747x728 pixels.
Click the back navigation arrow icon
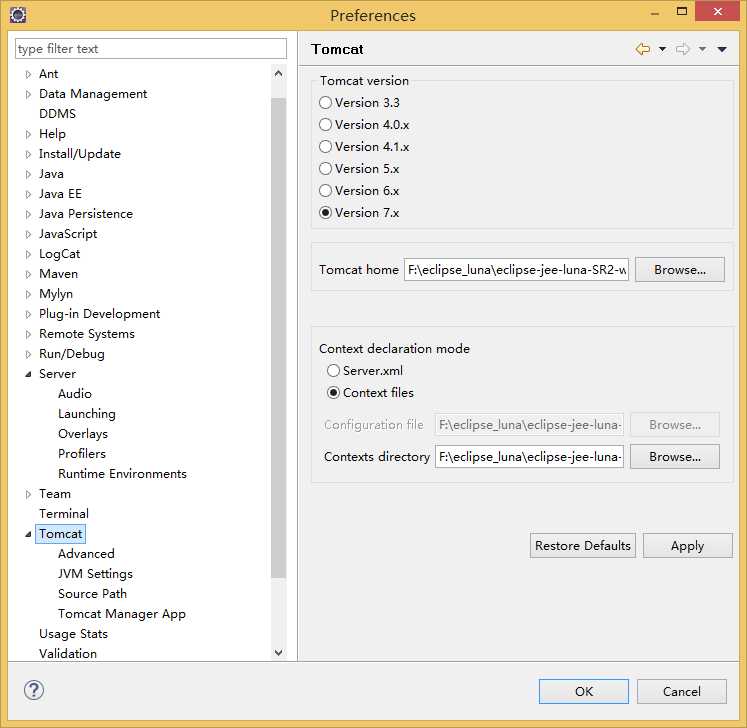(x=643, y=49)
